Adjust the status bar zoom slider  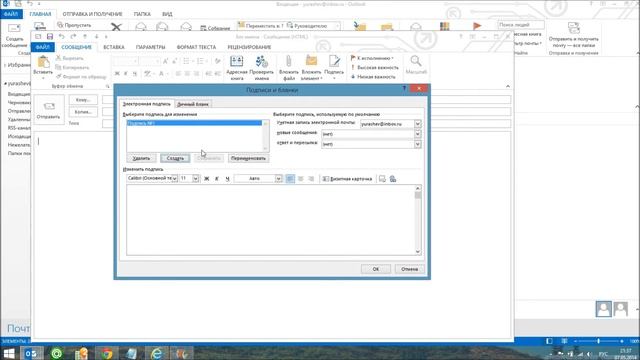tap(598, 341)
